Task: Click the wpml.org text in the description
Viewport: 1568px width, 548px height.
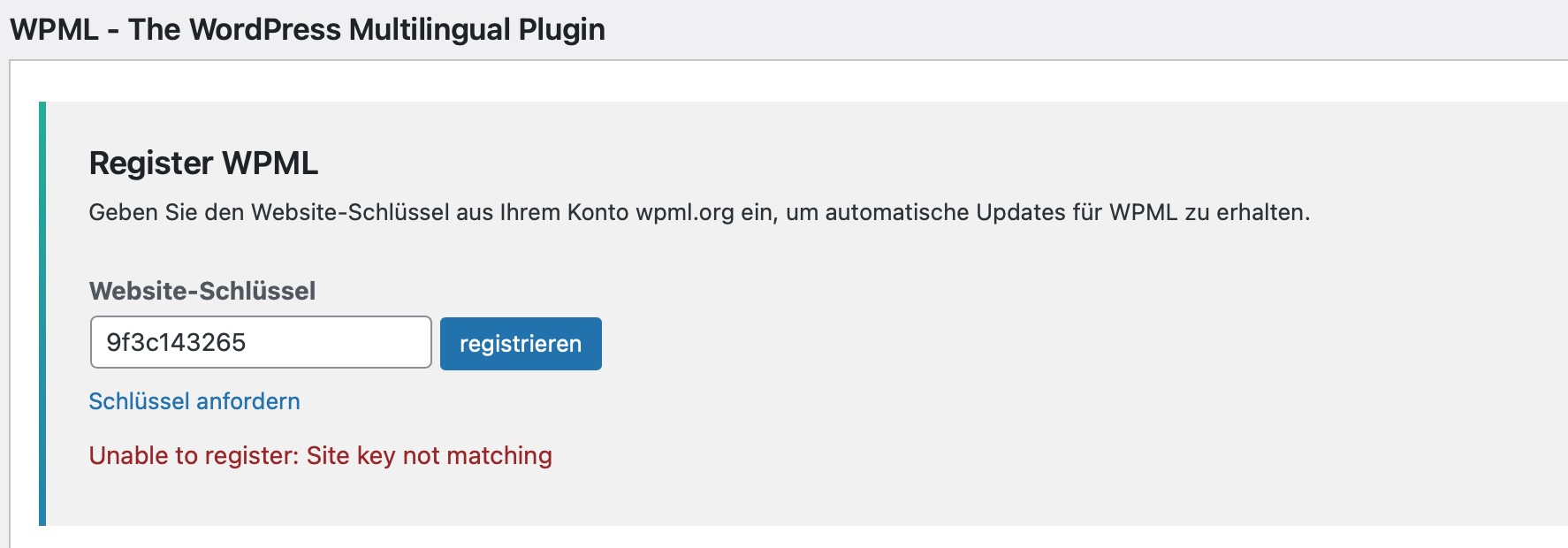Action: point(684,213)
